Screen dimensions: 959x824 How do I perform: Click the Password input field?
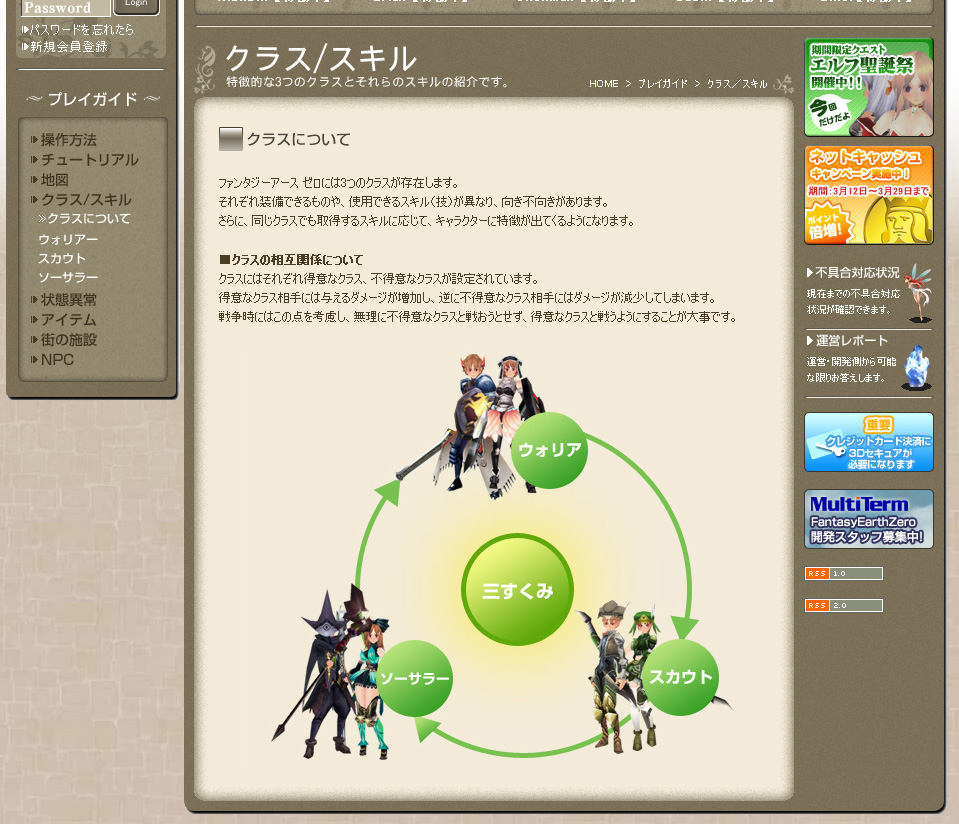65,8
